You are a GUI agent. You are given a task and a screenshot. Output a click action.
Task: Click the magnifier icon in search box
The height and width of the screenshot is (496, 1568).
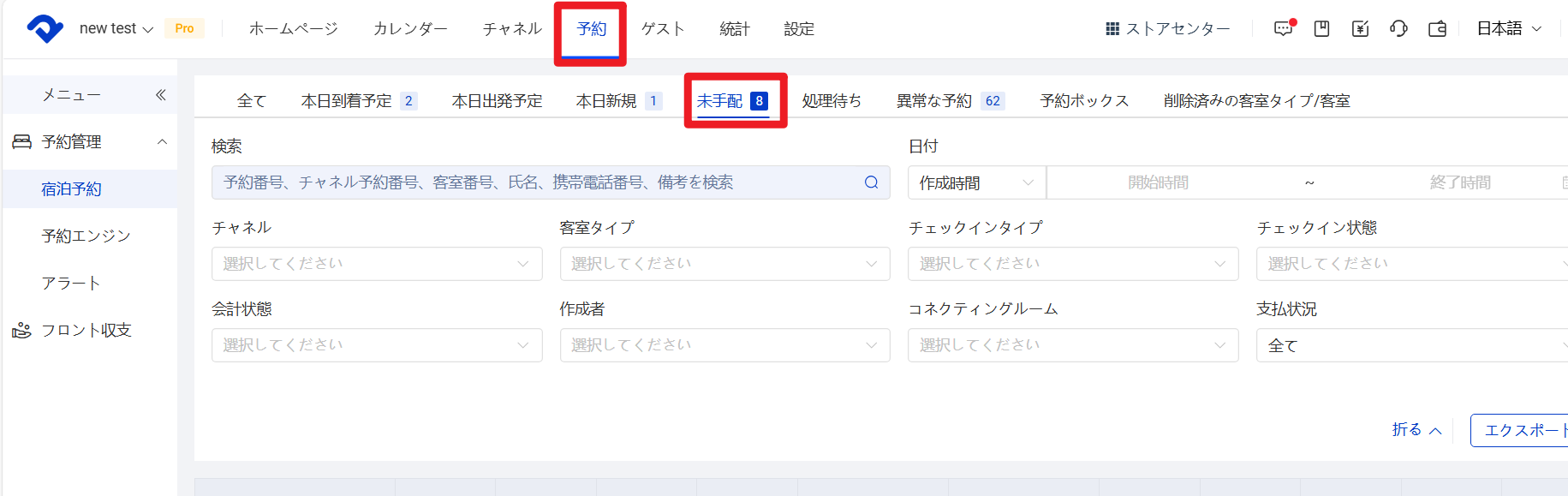click(x=871, y=182)
